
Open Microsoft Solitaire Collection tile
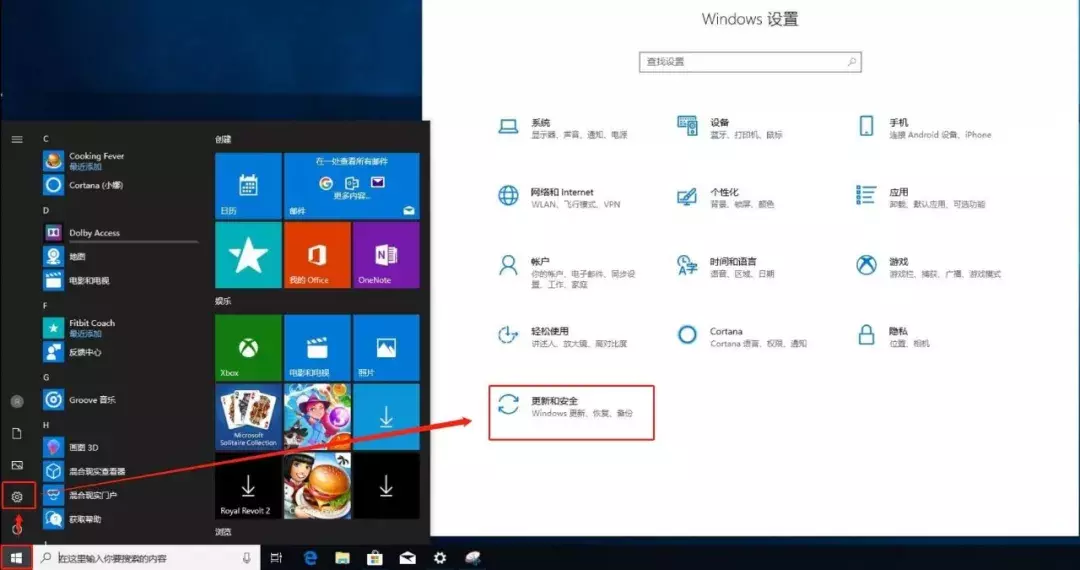point(249,416)
